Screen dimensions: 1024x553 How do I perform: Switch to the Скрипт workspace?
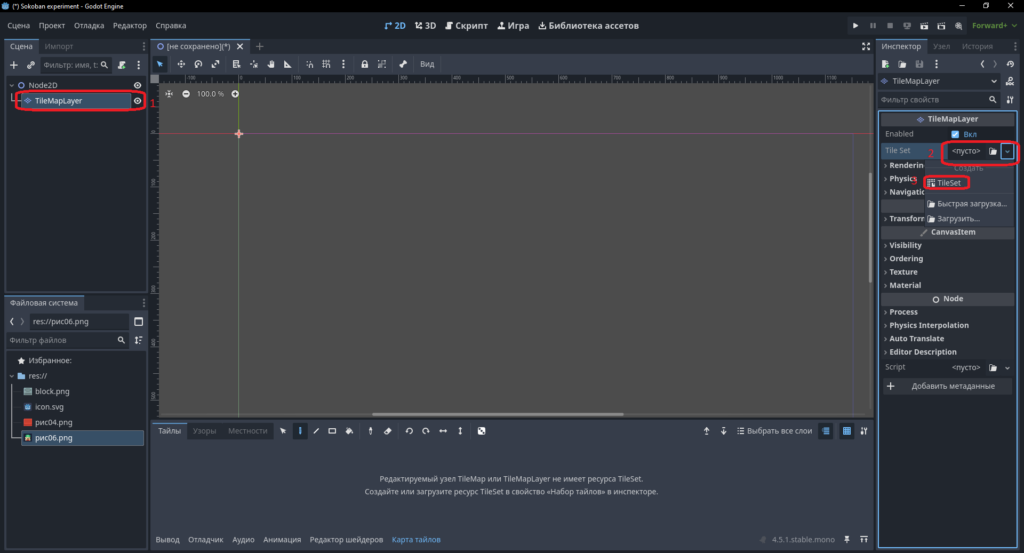pyautogui.click(x=466, y=25)
